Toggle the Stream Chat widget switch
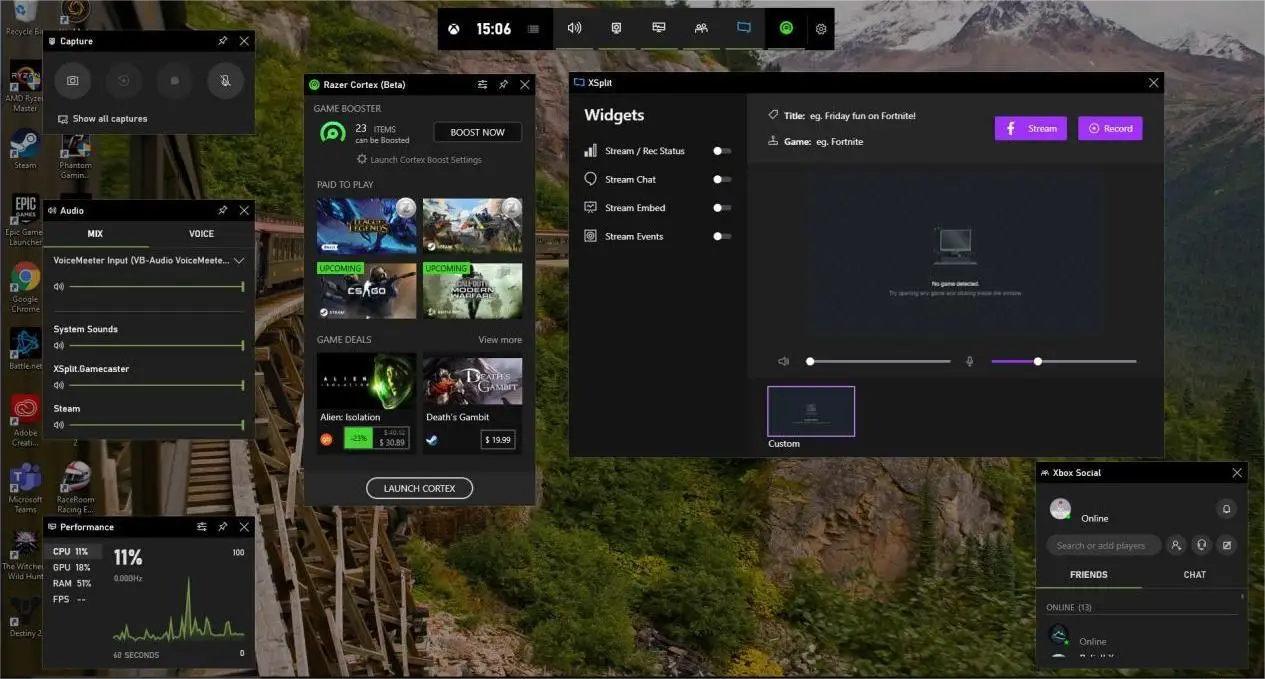Viewport: 1265px width, 679px height. point(722,179)
